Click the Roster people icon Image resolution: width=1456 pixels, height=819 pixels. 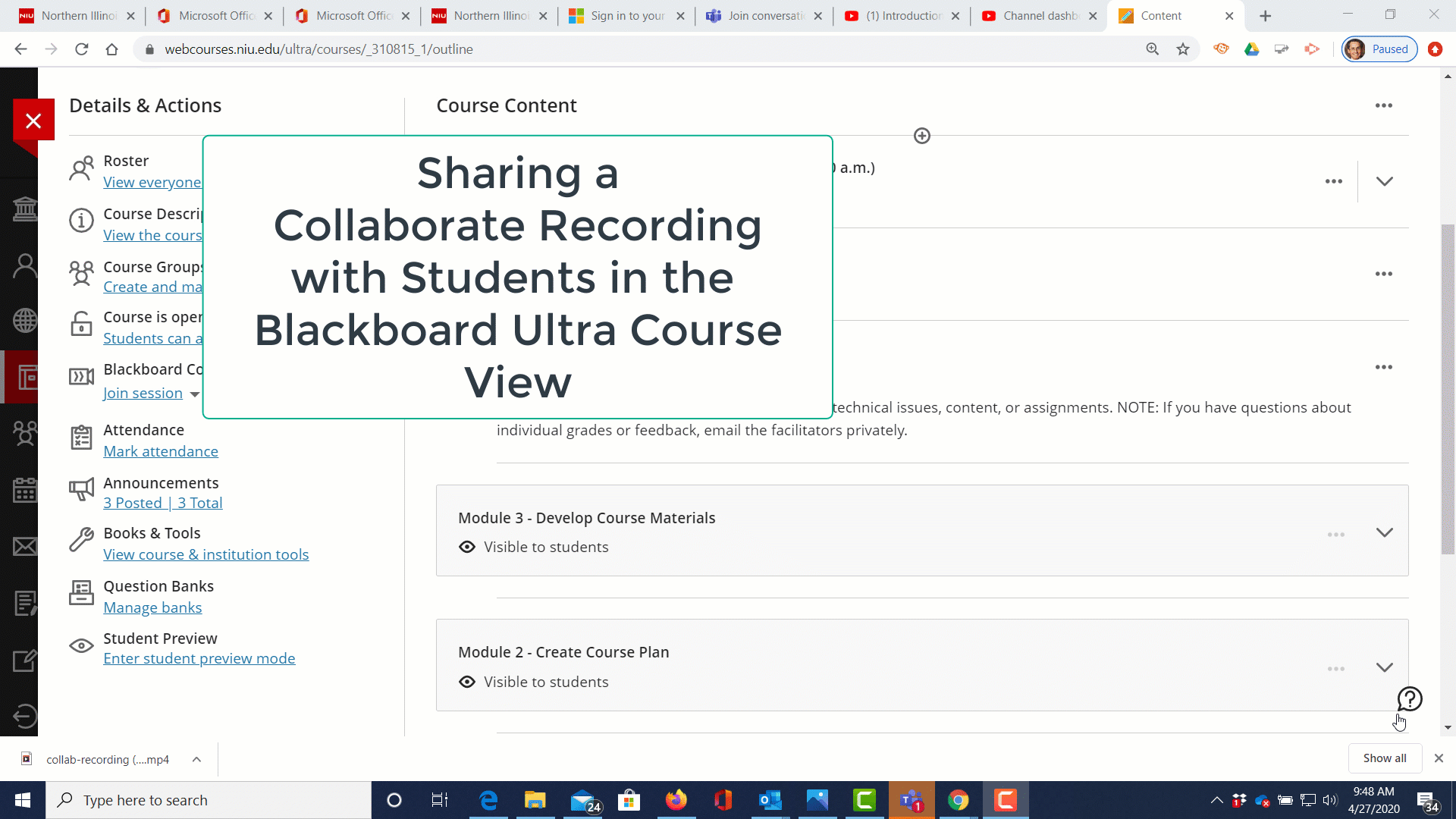coord(81,168)
